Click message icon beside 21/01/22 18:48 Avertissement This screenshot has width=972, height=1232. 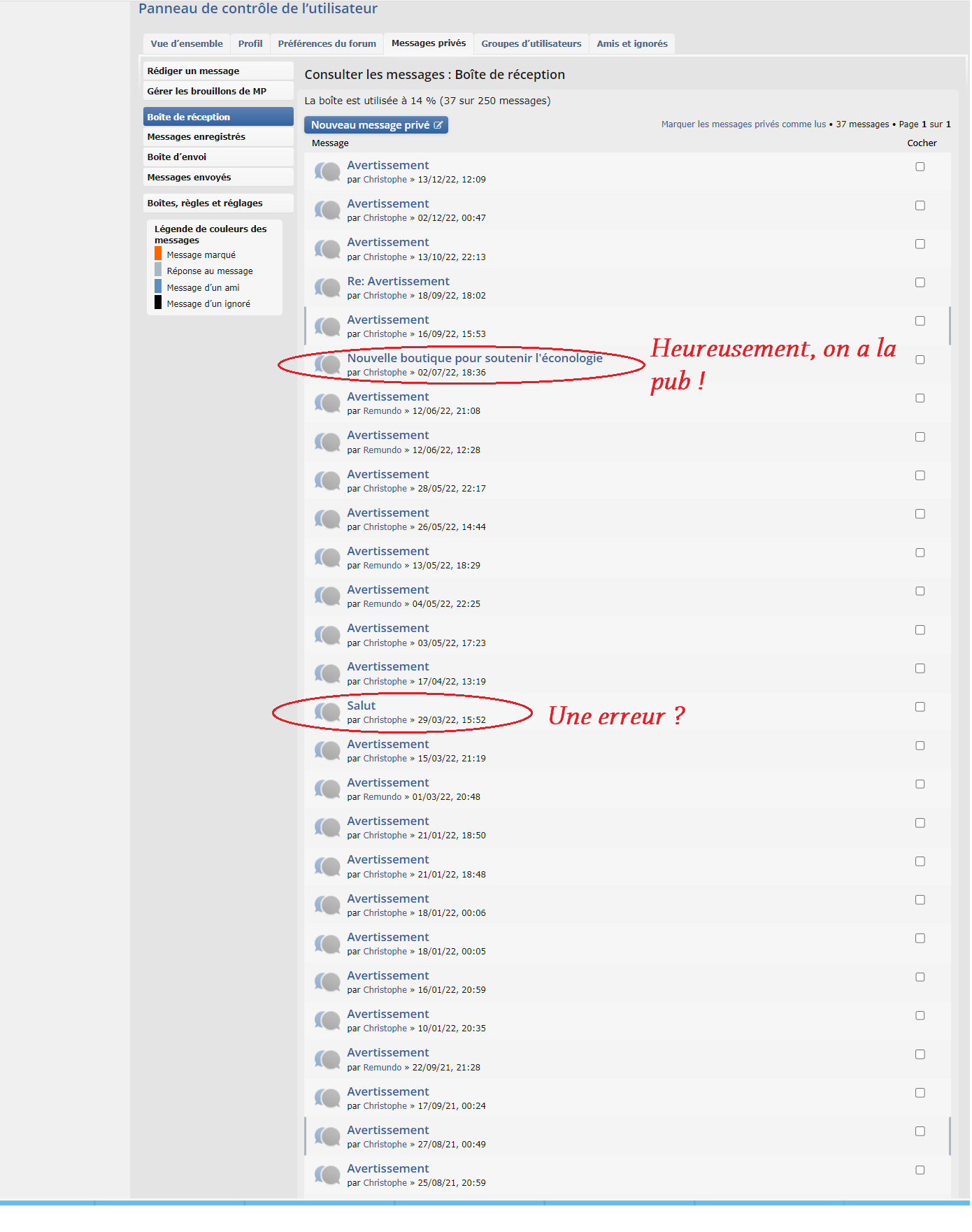coord(327,866)
